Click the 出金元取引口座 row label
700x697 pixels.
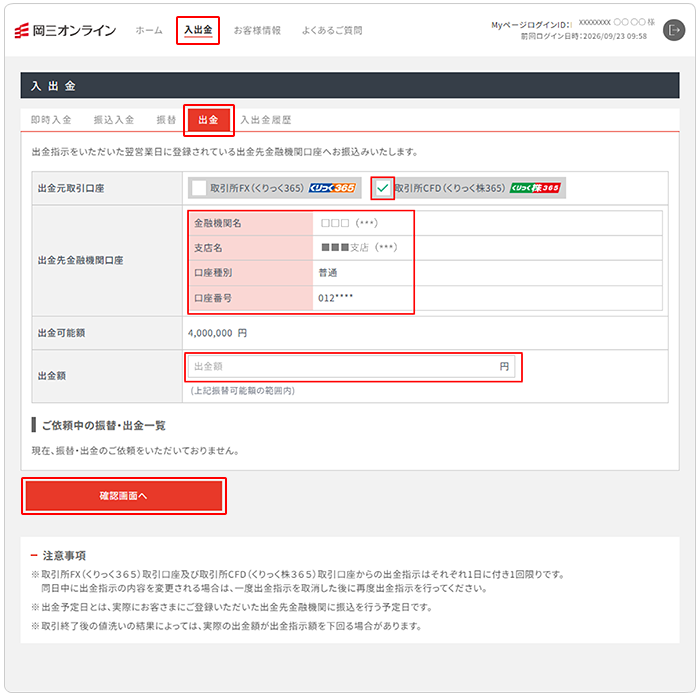coord(71,188)
